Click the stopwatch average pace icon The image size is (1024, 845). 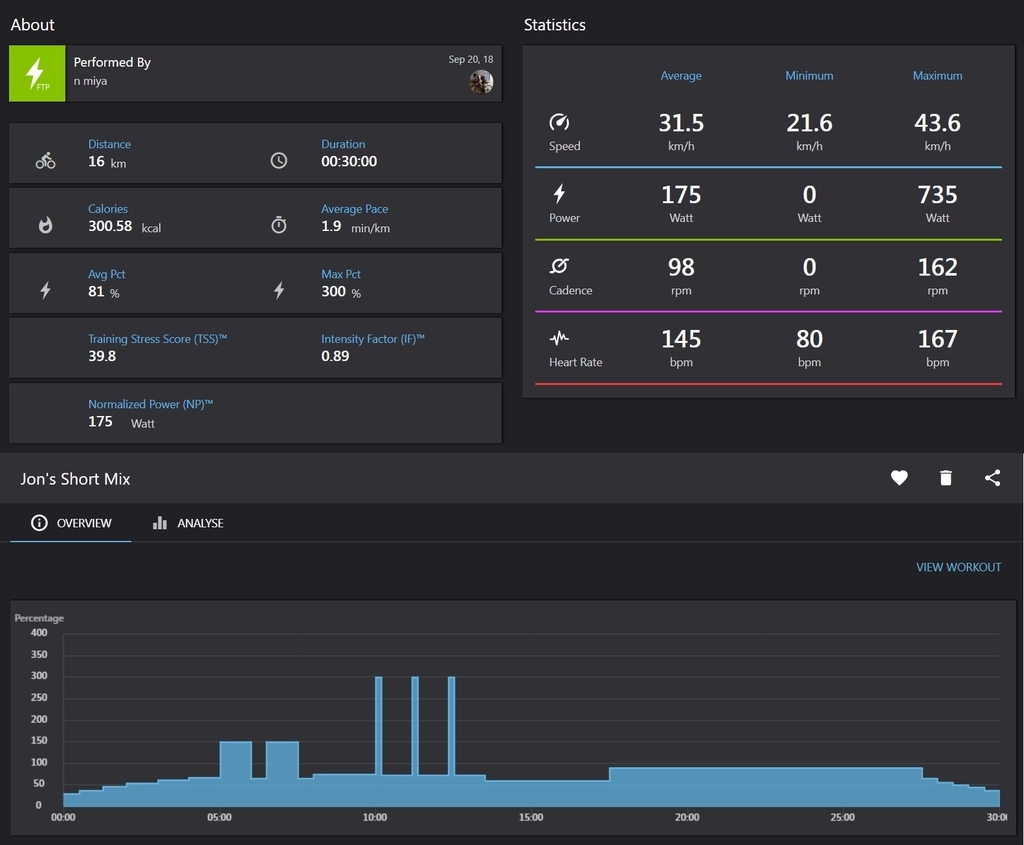click(x=279, y=225)
